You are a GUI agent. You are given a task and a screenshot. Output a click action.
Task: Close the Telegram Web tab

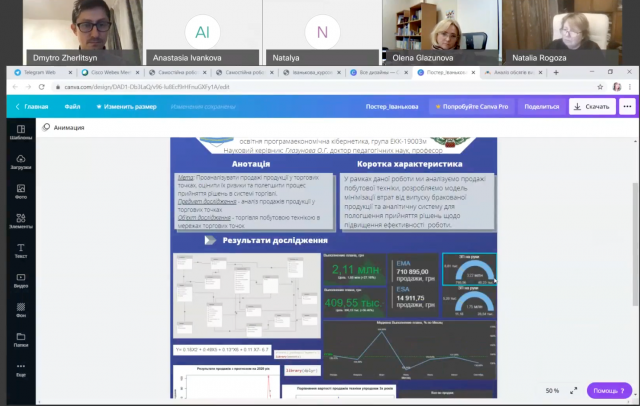pos(70,72)
